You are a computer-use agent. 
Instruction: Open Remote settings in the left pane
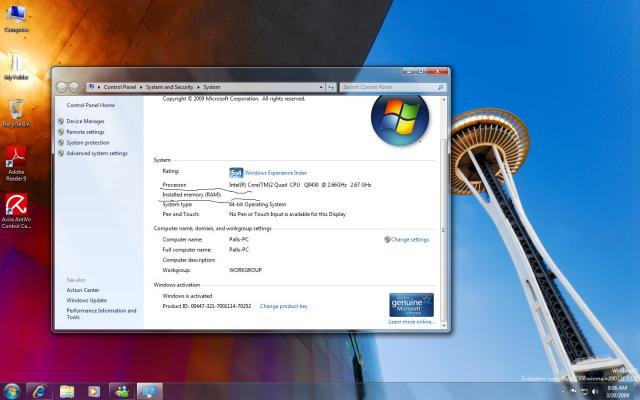tap(85, 132)
